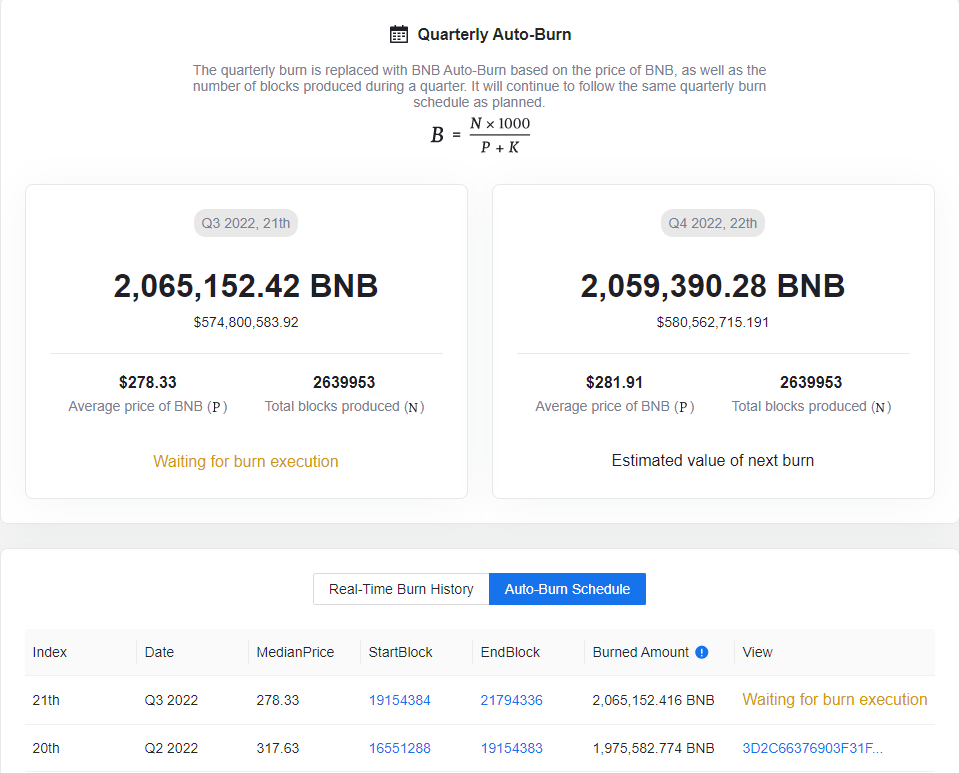Click the 2,065,152.416 BNB burned amount
Screen dimensions: 959x773
coord(653,700)
